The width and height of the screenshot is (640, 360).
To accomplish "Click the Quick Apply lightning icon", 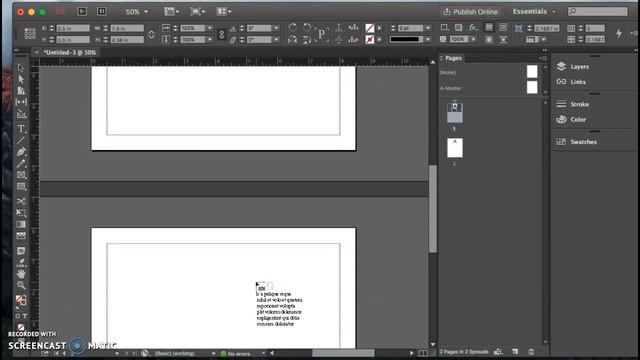I will (619, 33).
